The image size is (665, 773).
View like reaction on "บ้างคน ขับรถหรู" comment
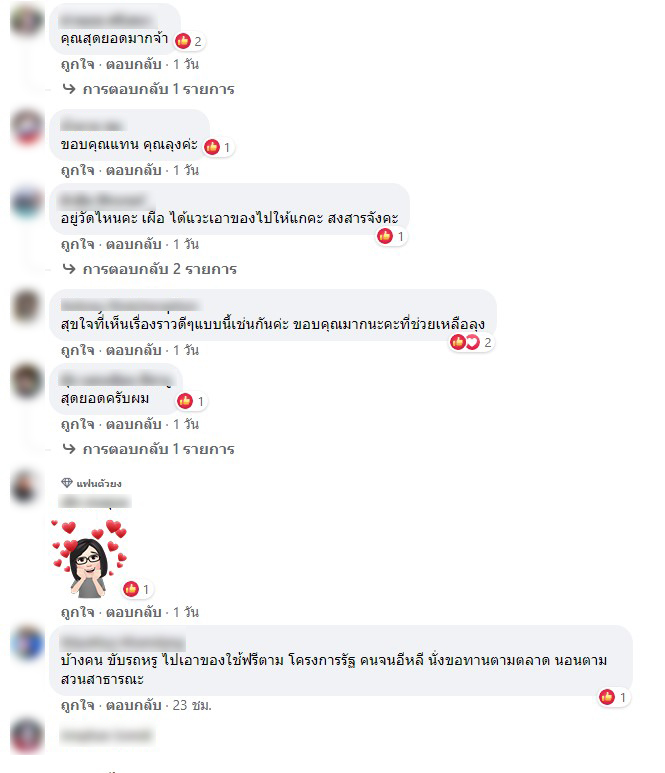pos(614,697)
